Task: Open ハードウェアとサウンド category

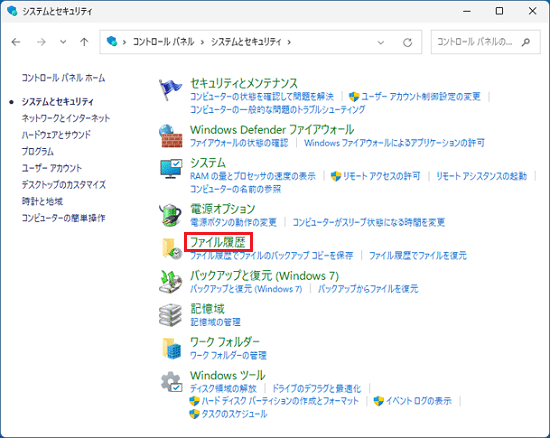Action: click(x=56, y=135)
